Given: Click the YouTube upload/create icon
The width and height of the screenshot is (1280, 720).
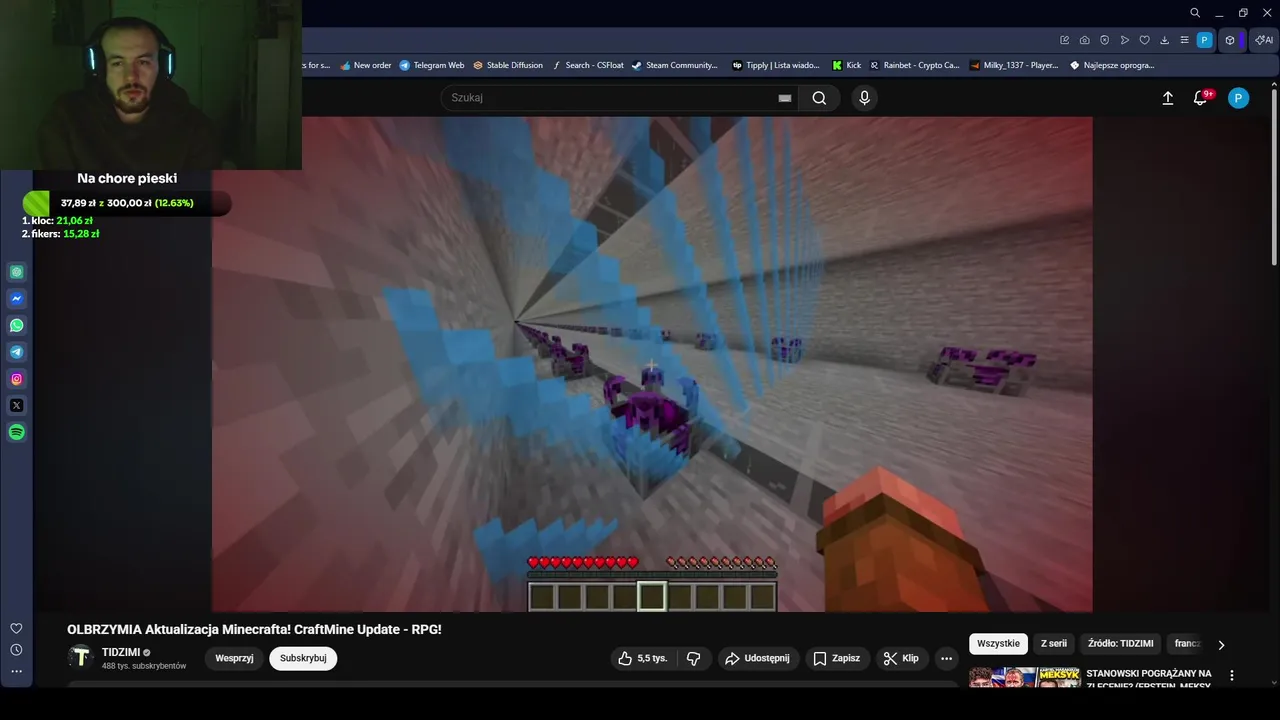Looking at the screenshot, I should (x=1167, y=98).
